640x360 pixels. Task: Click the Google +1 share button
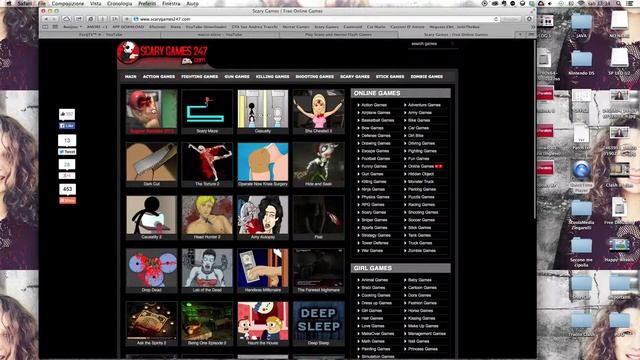point(67,176)
